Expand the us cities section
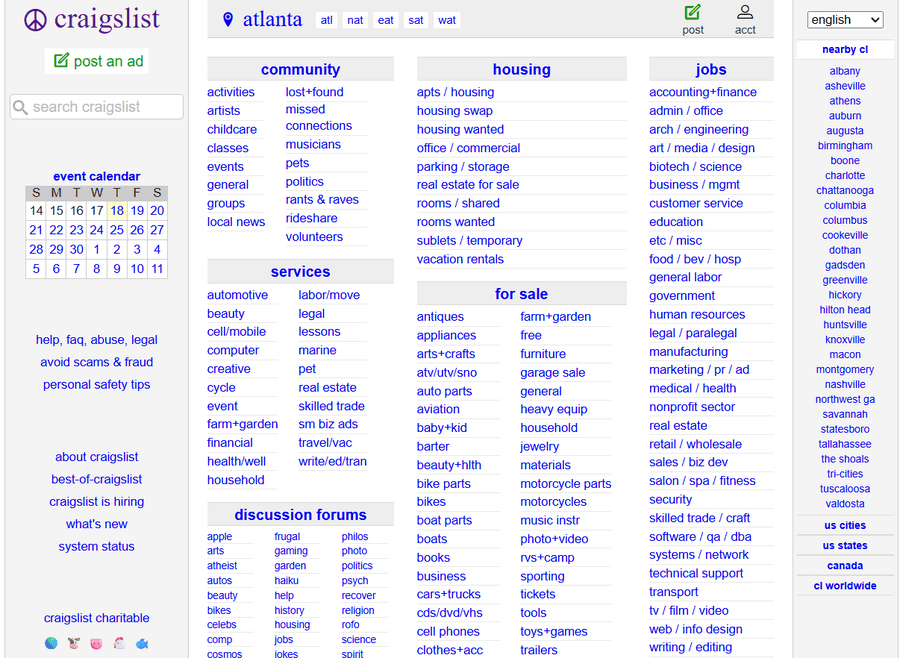 (845, 525)
